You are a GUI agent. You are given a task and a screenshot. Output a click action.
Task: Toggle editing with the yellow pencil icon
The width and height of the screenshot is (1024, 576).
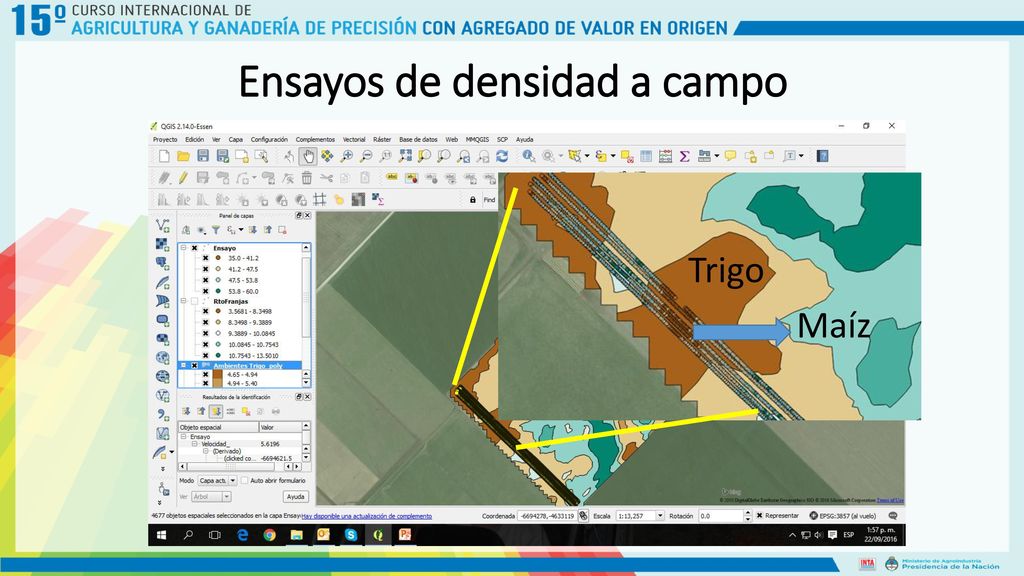184,178
